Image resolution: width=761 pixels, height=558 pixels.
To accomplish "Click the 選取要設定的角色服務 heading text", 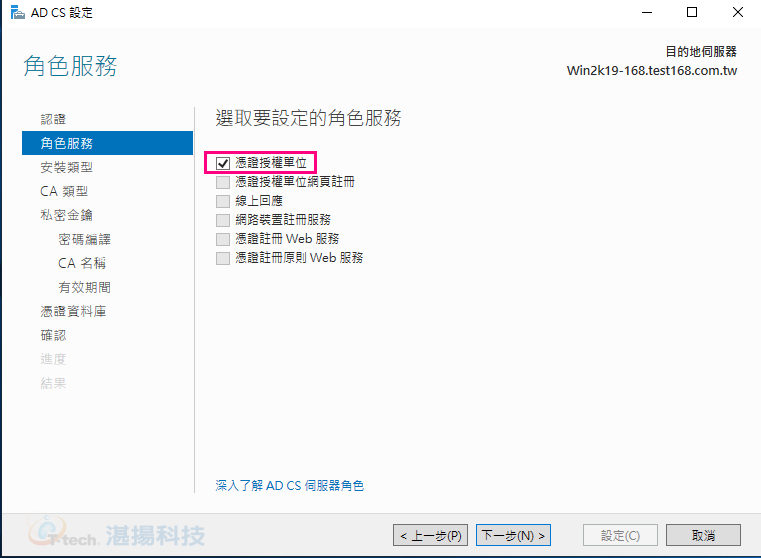I will tap(309, 118).
